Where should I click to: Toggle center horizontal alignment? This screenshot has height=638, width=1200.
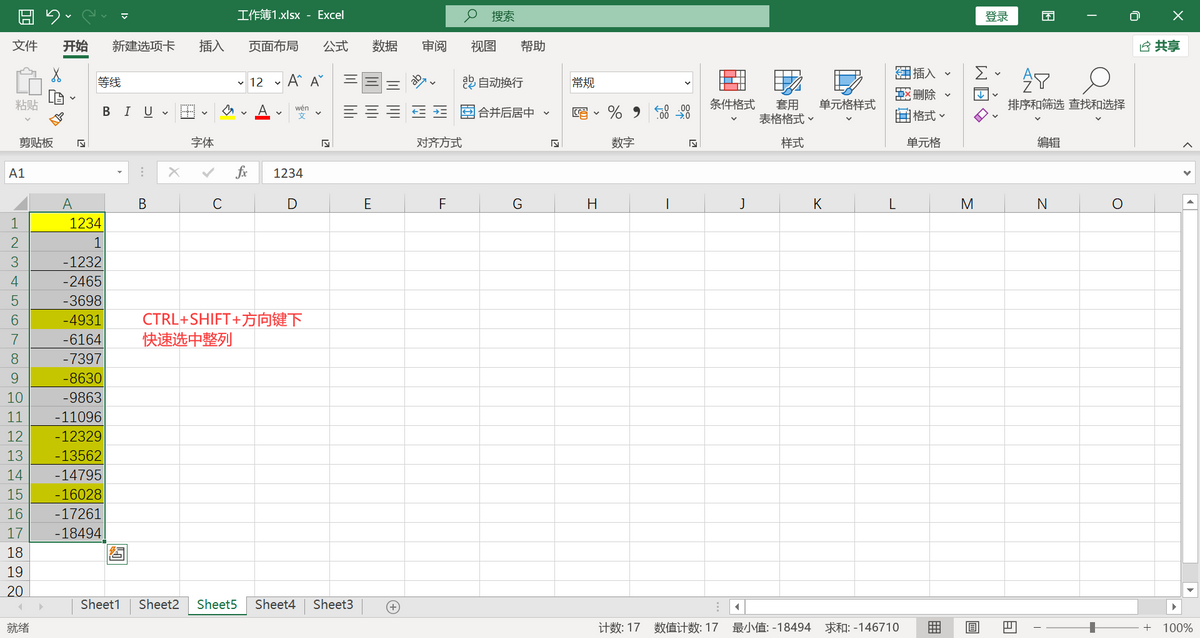coord(372,112)
